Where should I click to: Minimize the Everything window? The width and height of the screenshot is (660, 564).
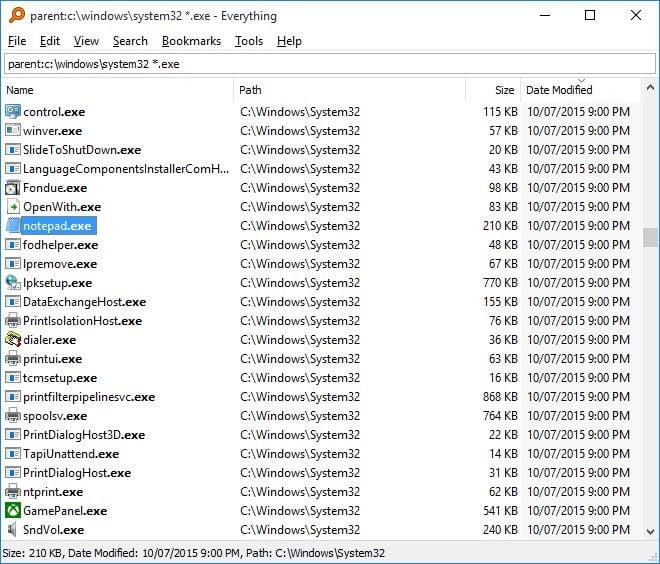(545, 15)
